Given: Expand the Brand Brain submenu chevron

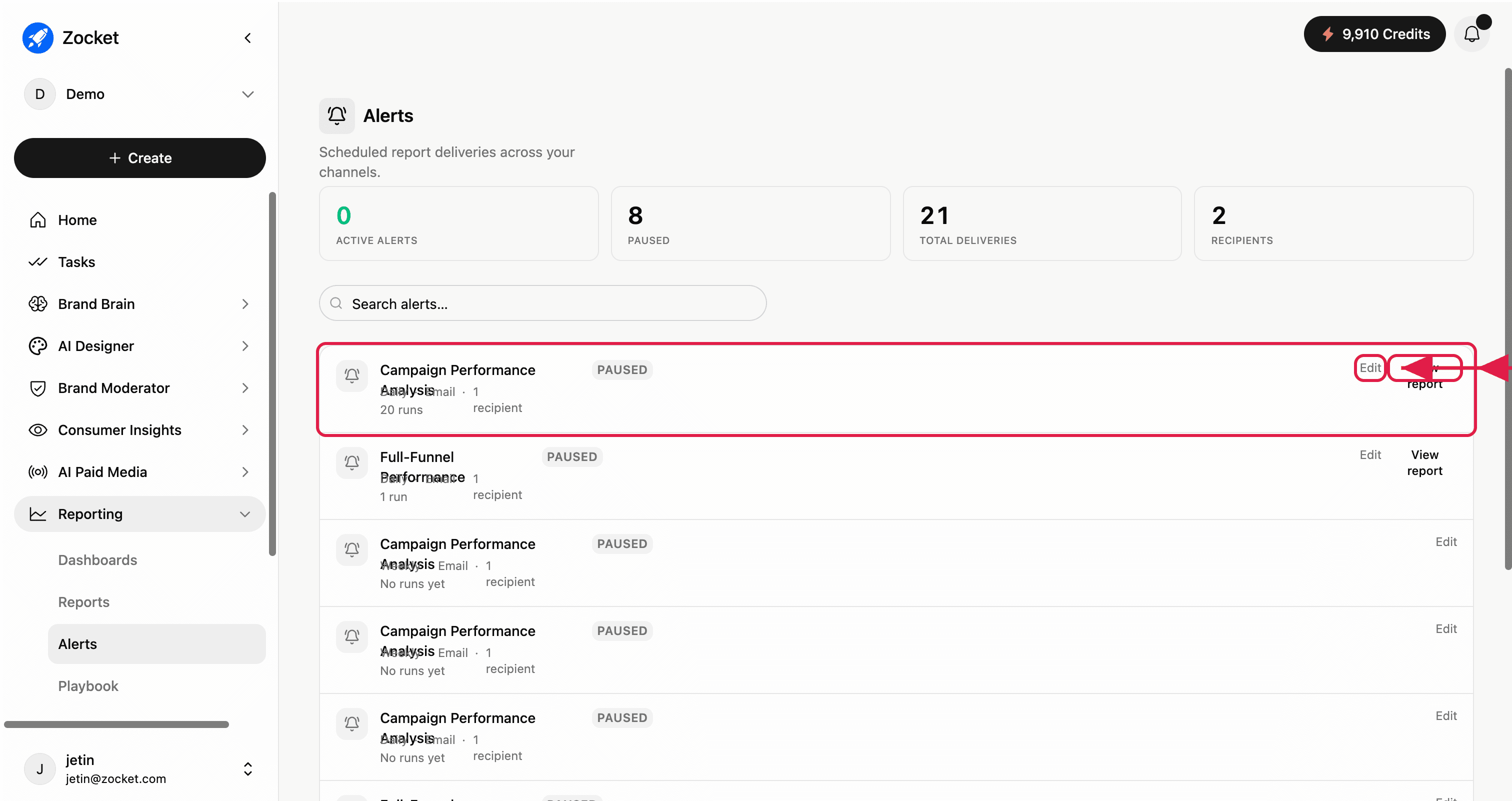Looking at the screenshot, I should (245, 304).
